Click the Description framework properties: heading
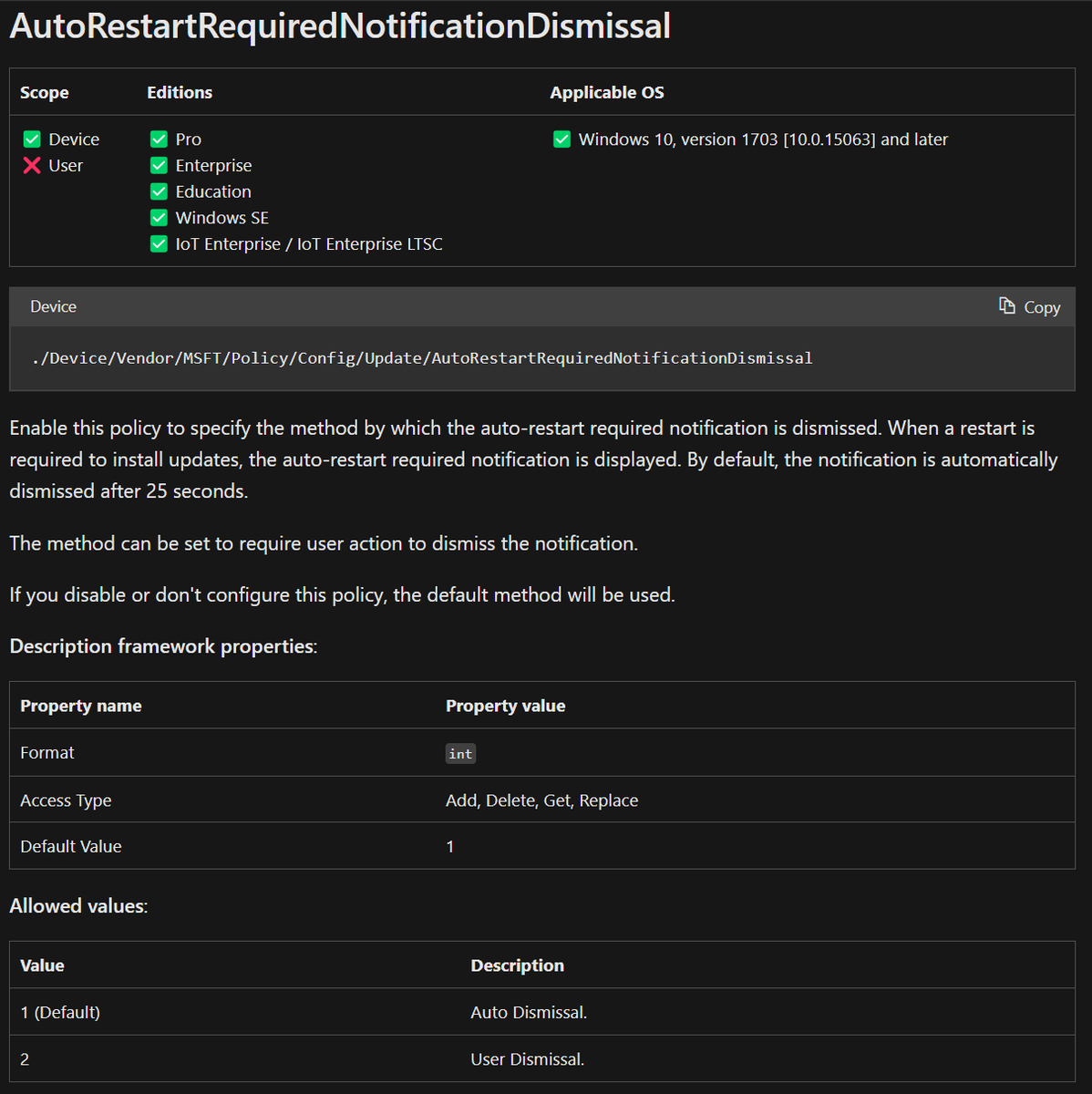The image size is (1092, 1094). tap(163, 646)
